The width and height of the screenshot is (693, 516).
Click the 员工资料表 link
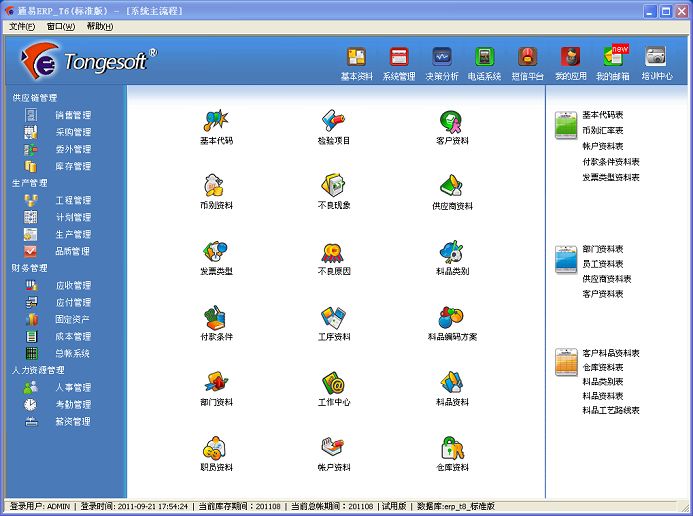pos(603,264)
